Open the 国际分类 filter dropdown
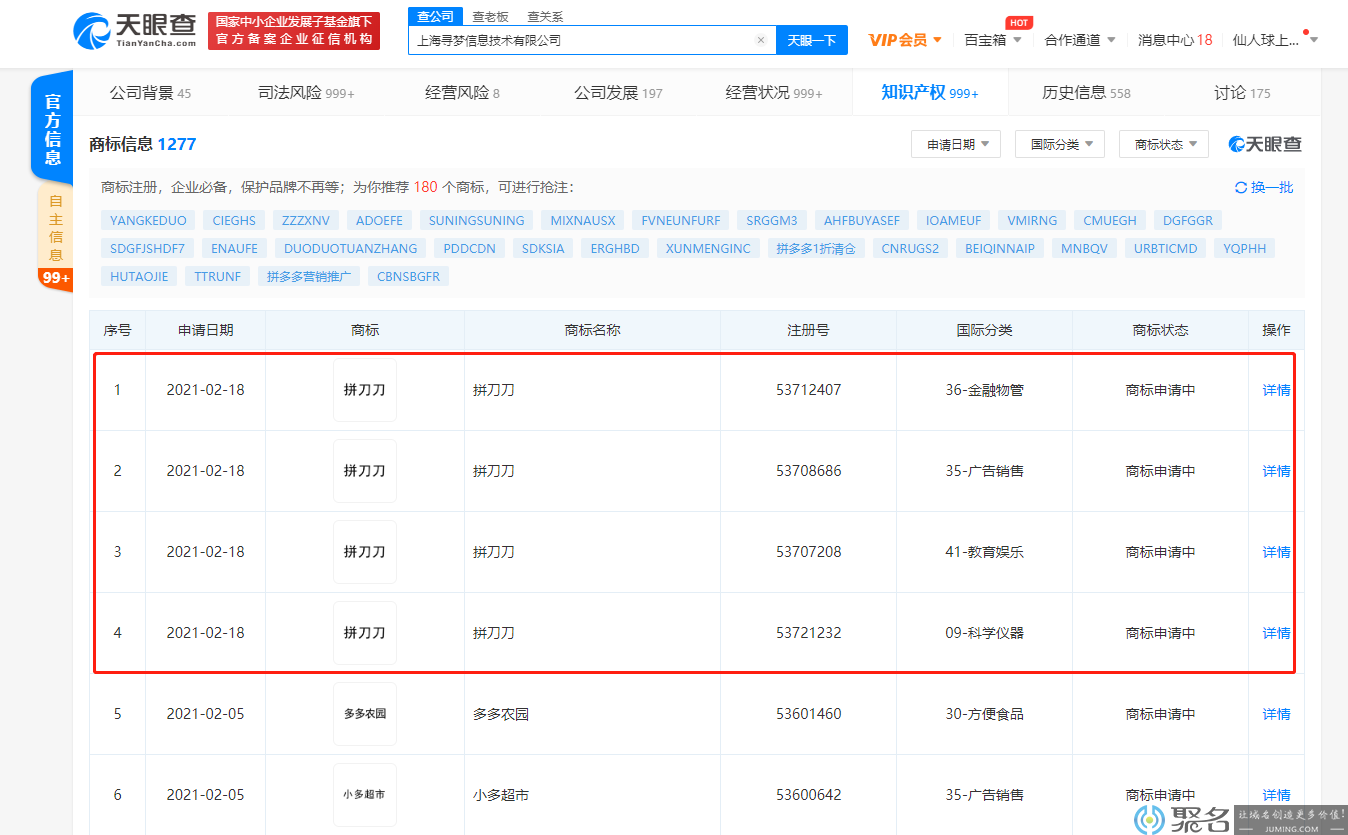Viewport: 1348px width, 835px height. 1061,145
